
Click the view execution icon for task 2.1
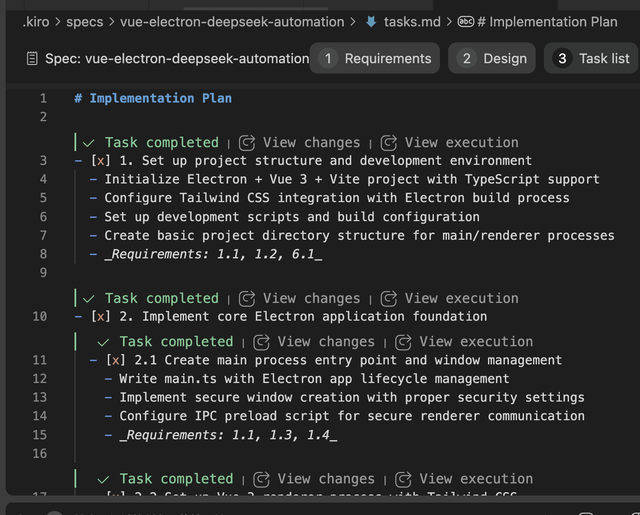pos(403,342)
